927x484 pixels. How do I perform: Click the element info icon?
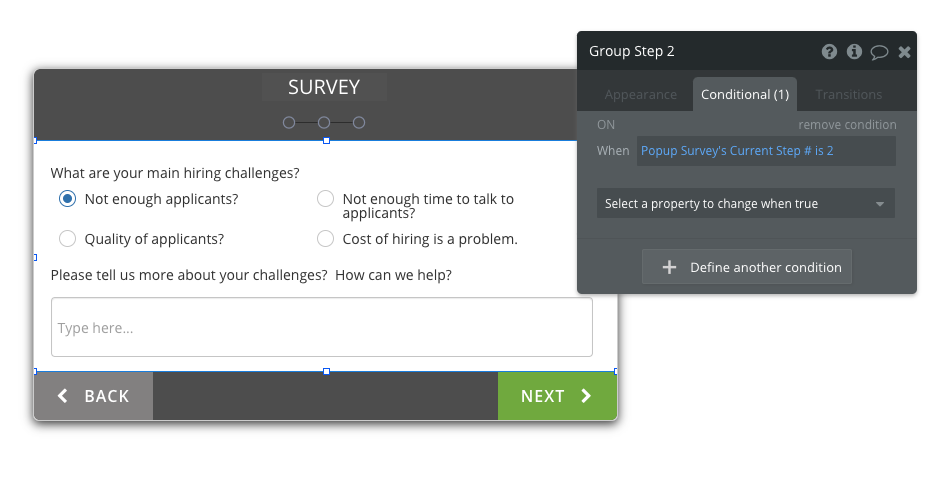coord(854,52)
